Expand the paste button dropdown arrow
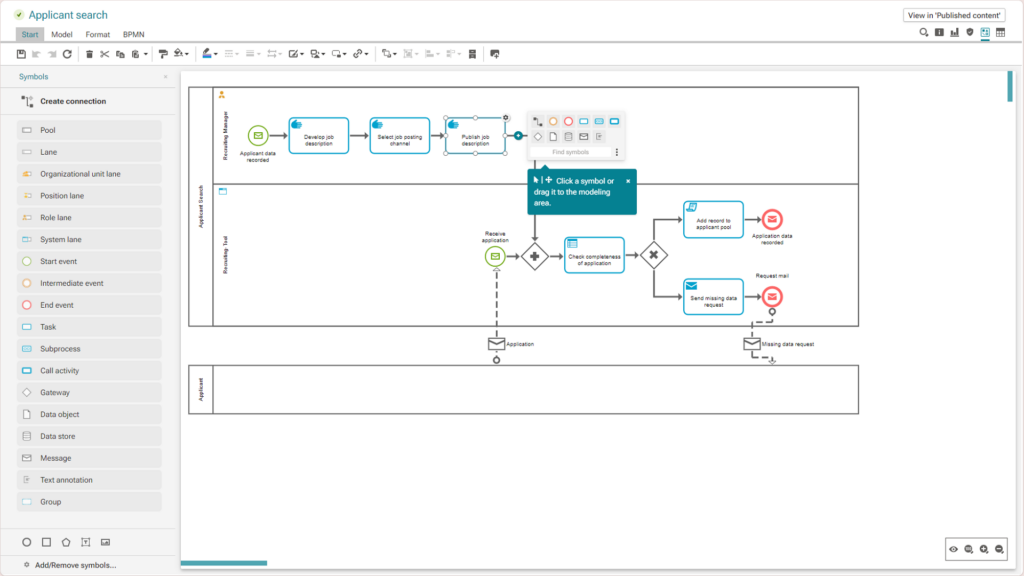1024x576 pixels. pos(146,54)
